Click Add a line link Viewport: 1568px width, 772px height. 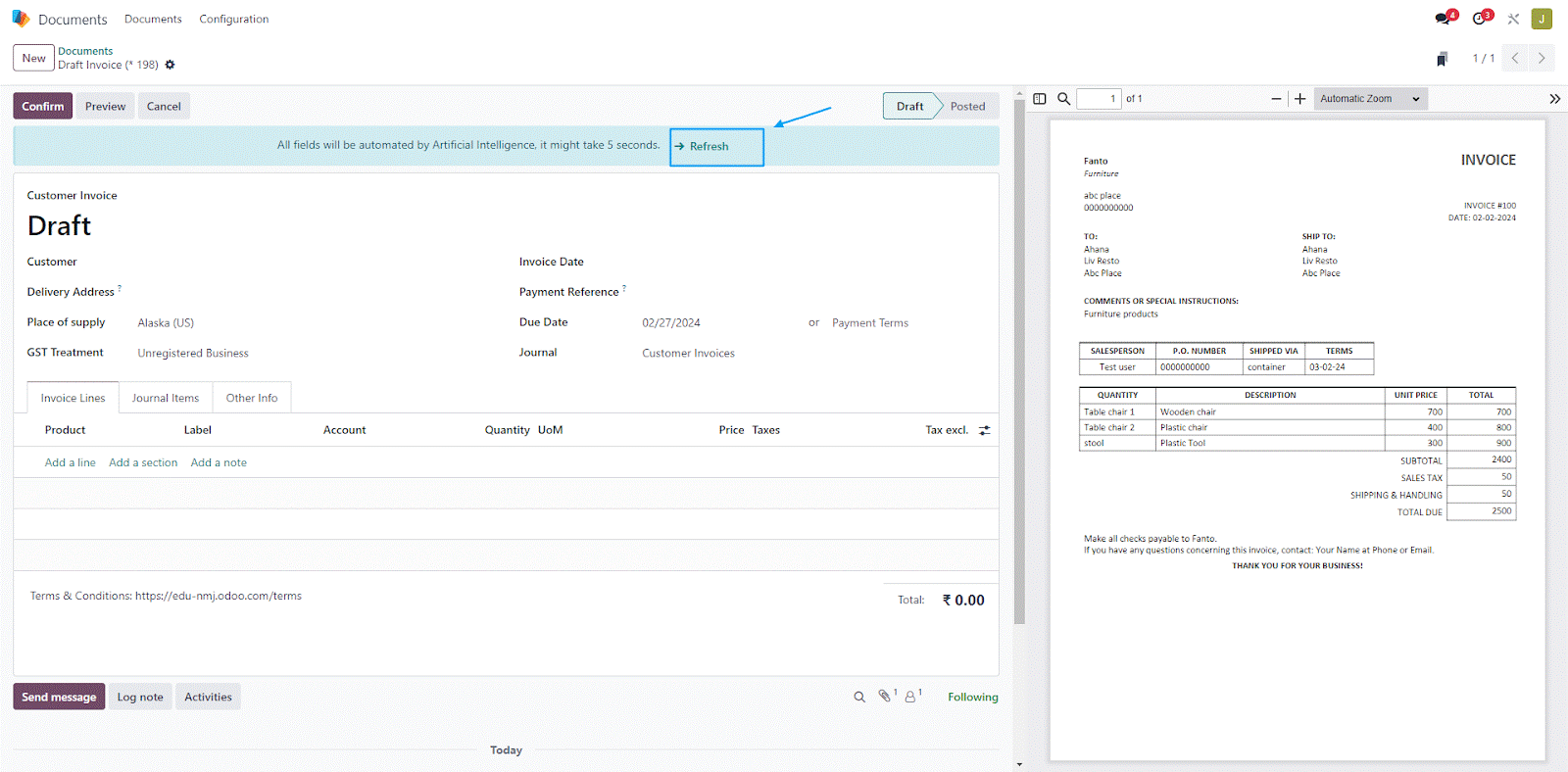coord(71,462)
